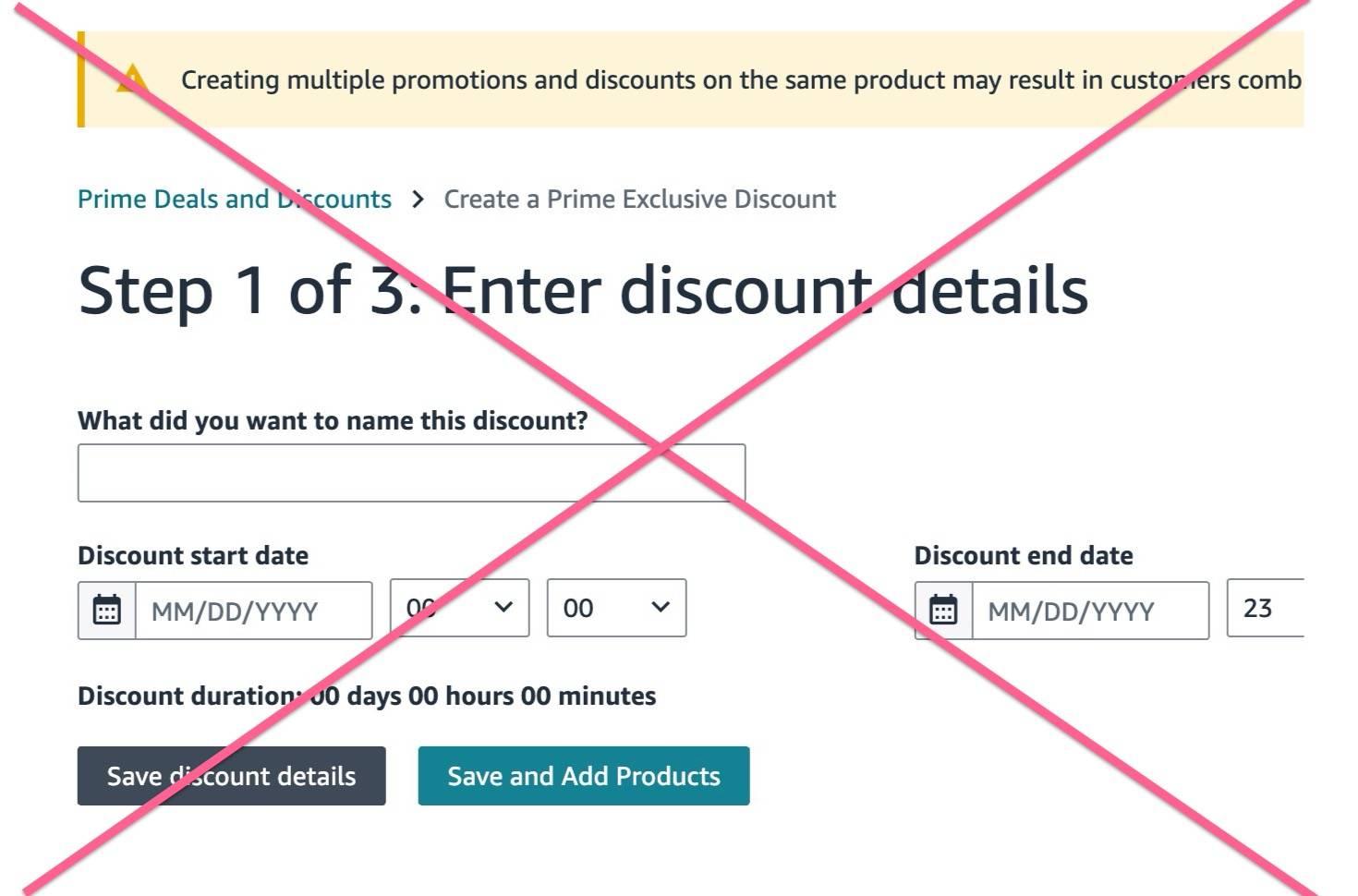1358x896 pixels.
Task: Click the Discount duration summary text
Action: (367, 696)
